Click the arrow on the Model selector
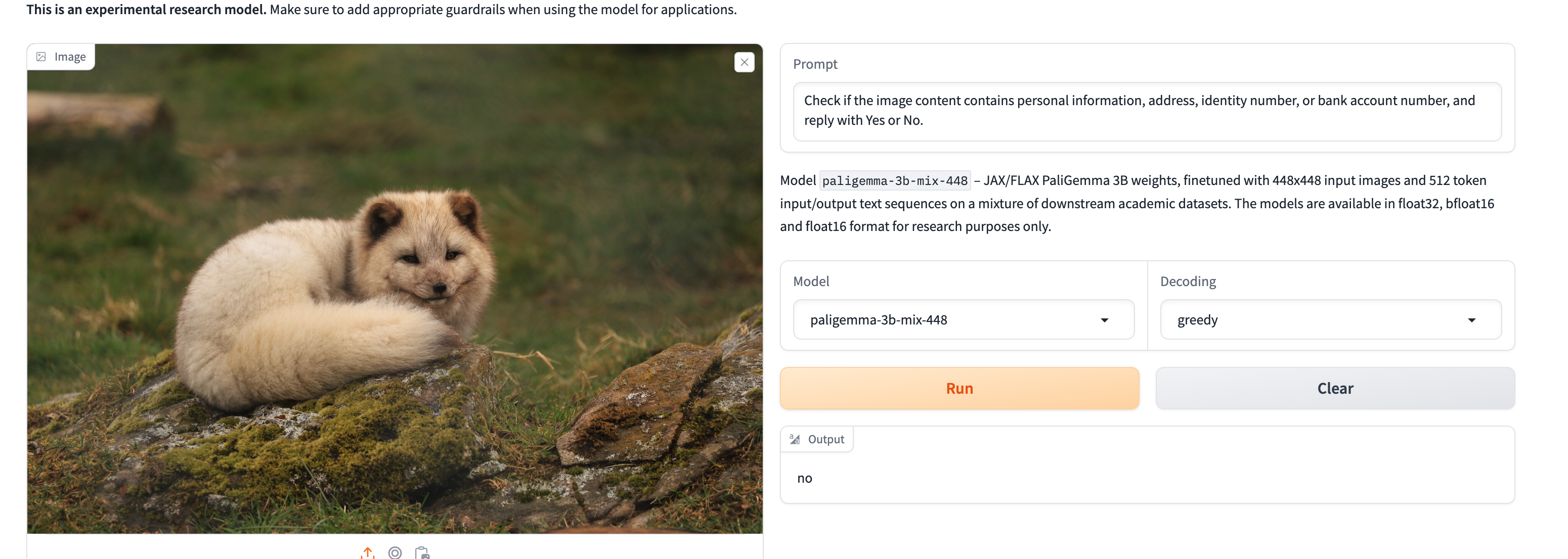This screenshot has width=1568, height=559. 1104,320
